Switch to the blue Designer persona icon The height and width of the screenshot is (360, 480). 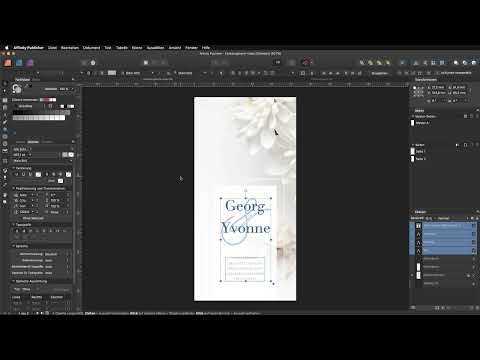(x=19, y=63)
